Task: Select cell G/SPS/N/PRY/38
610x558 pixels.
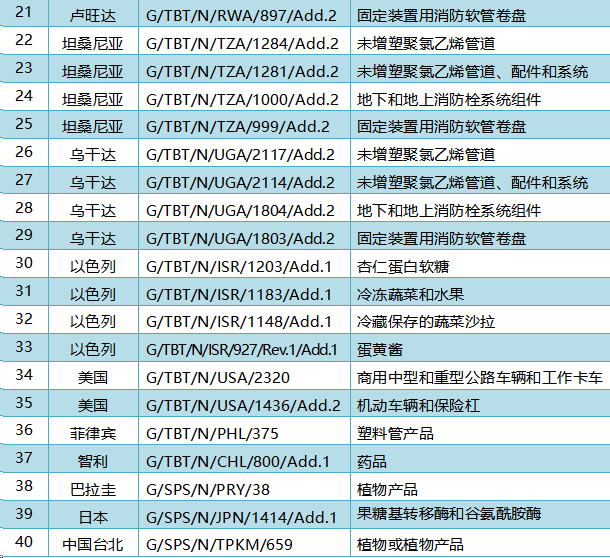Action: point(244,487)
